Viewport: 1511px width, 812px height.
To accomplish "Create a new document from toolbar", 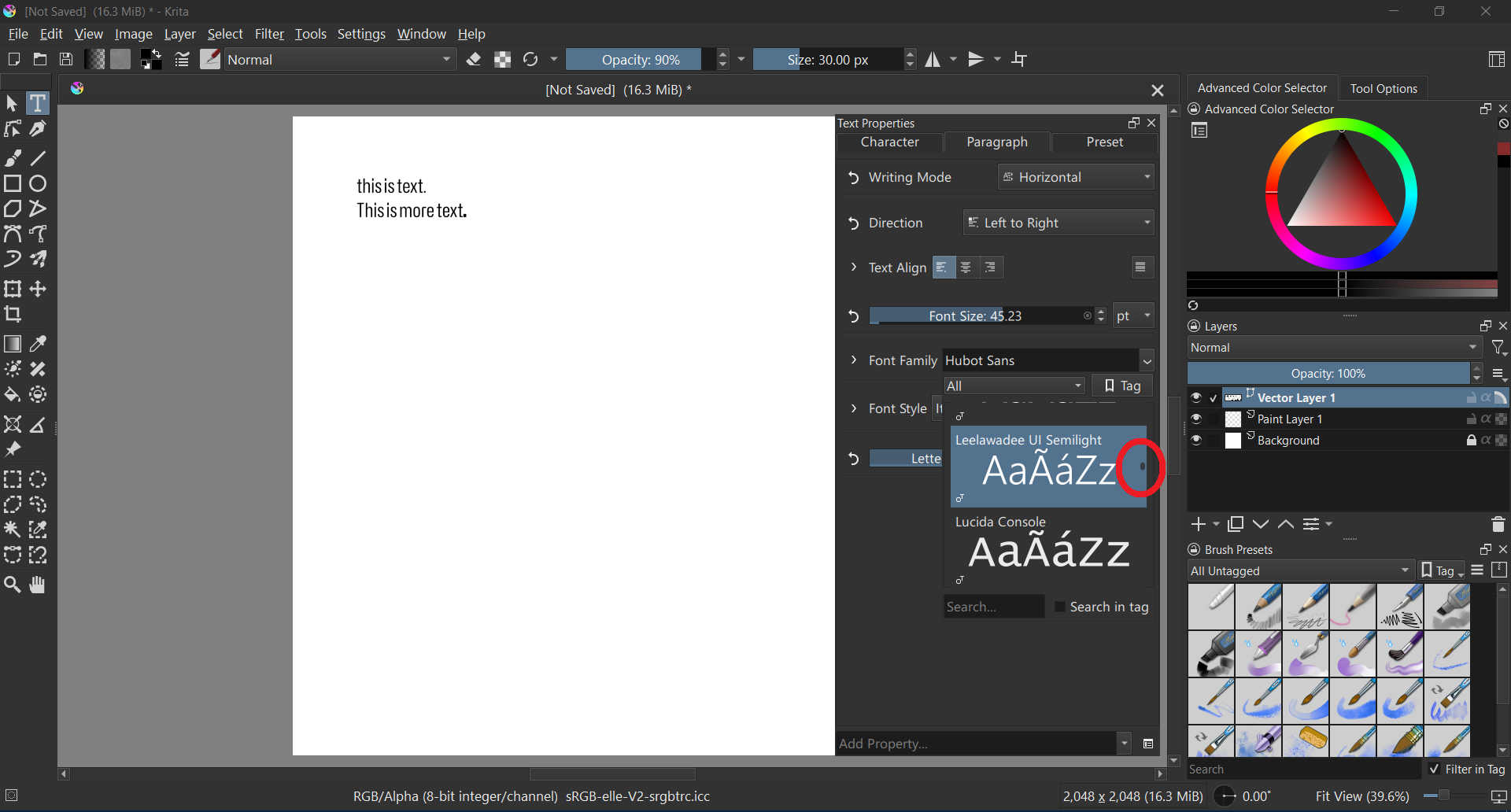I will click(x=13, y=59).
